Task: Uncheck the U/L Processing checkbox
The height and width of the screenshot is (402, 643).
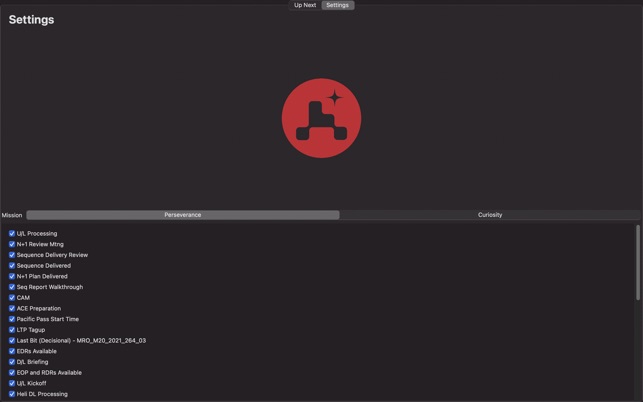Action: pyautogui.click(x=12, y=233)
